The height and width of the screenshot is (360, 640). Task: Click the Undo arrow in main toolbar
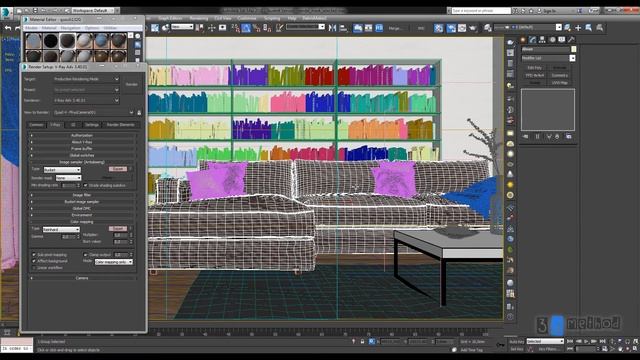click(8, 28)
